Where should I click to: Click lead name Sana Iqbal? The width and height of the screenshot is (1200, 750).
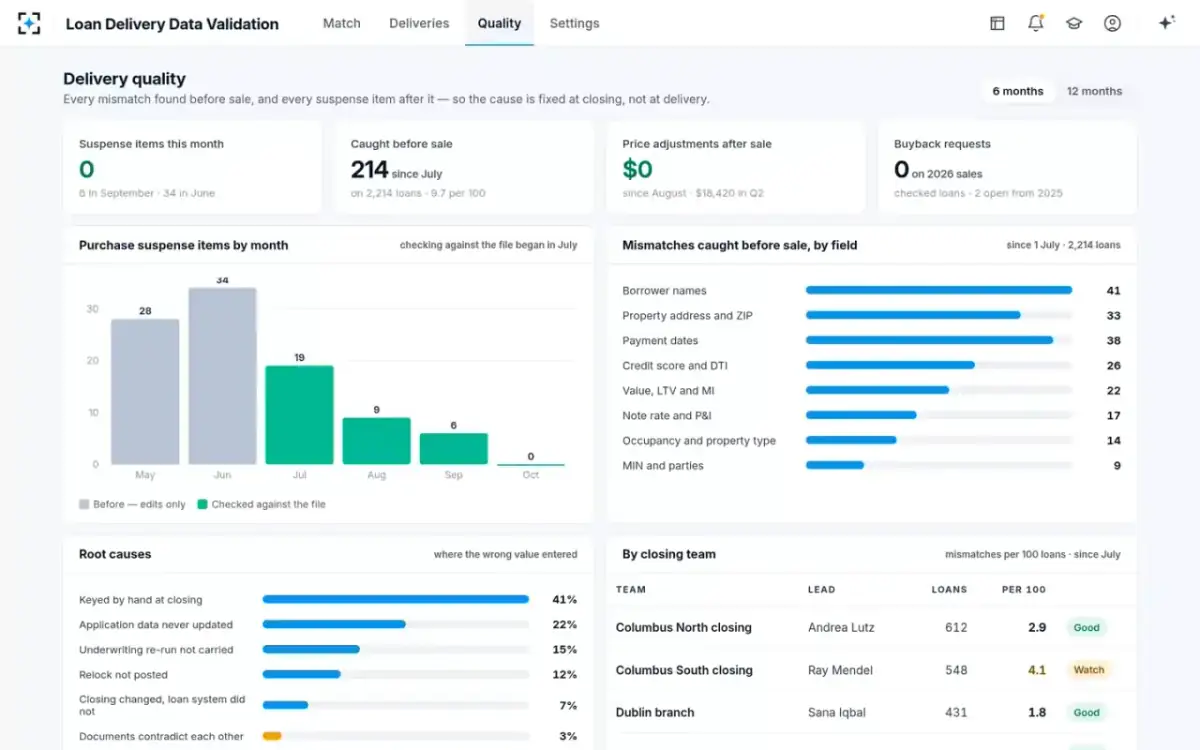pos(835,713)
